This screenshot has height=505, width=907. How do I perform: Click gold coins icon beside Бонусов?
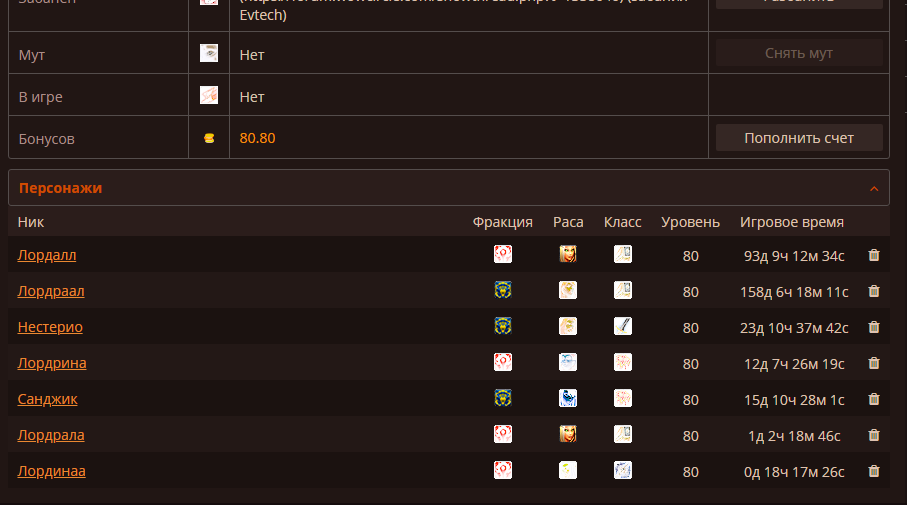(x=209, y=138)
